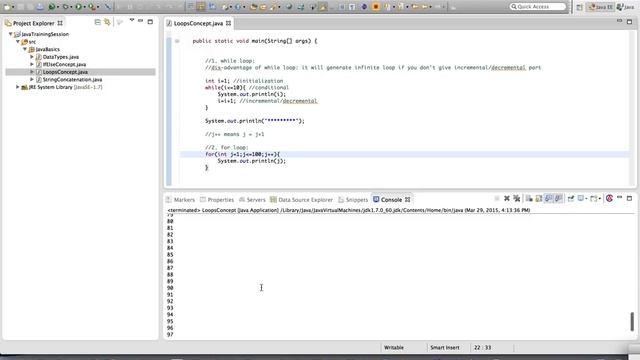Image resolution: width=640 pixels, height=360 pixels.
Task: Click the Quick Access search field
Action: [x=538, y=7]
